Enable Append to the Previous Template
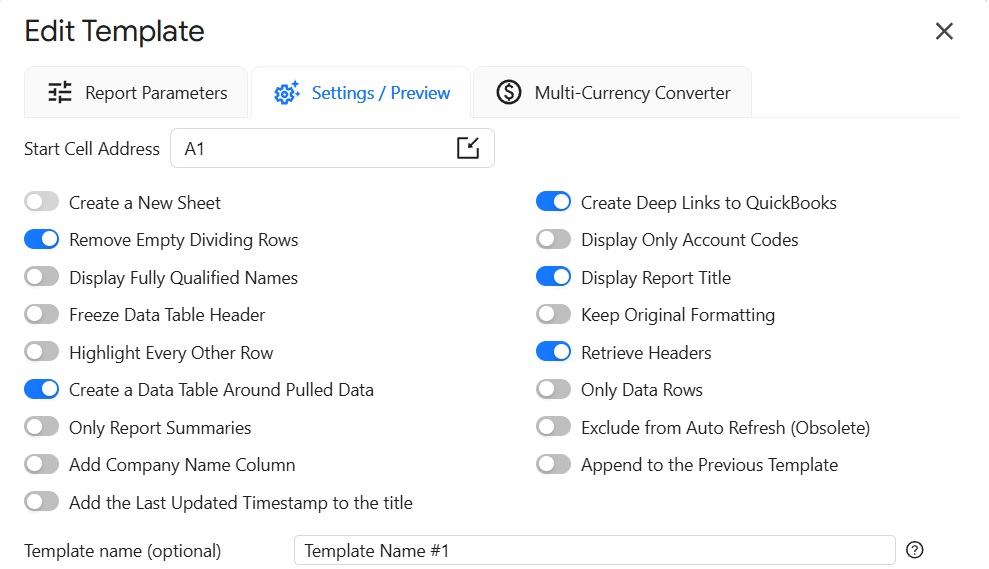The image size is (989, 569). [554, 465]
